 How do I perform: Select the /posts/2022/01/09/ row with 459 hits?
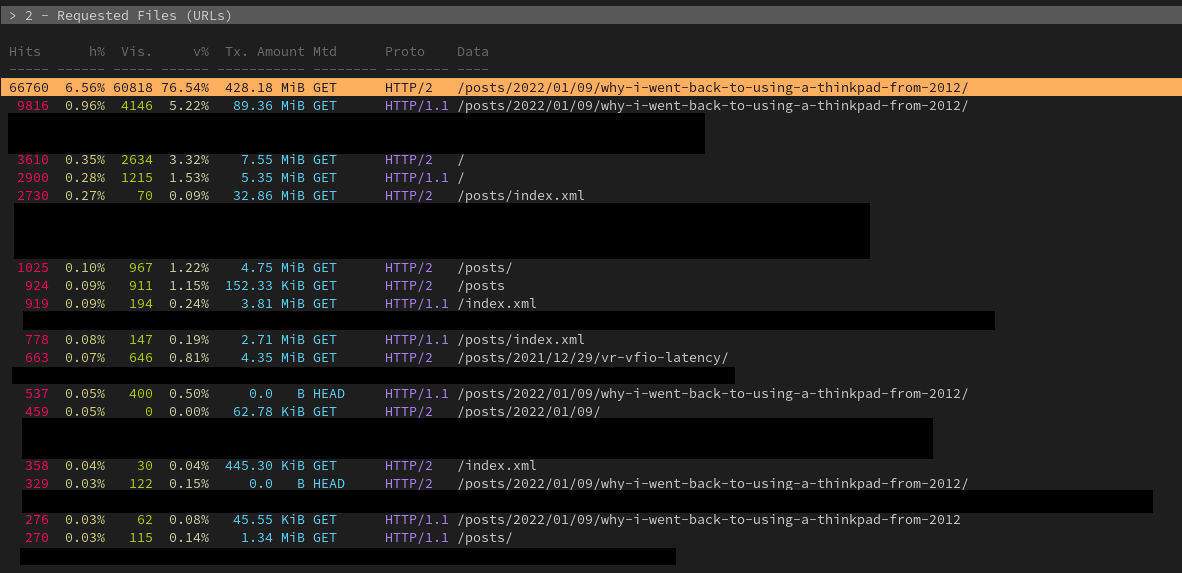528,411
